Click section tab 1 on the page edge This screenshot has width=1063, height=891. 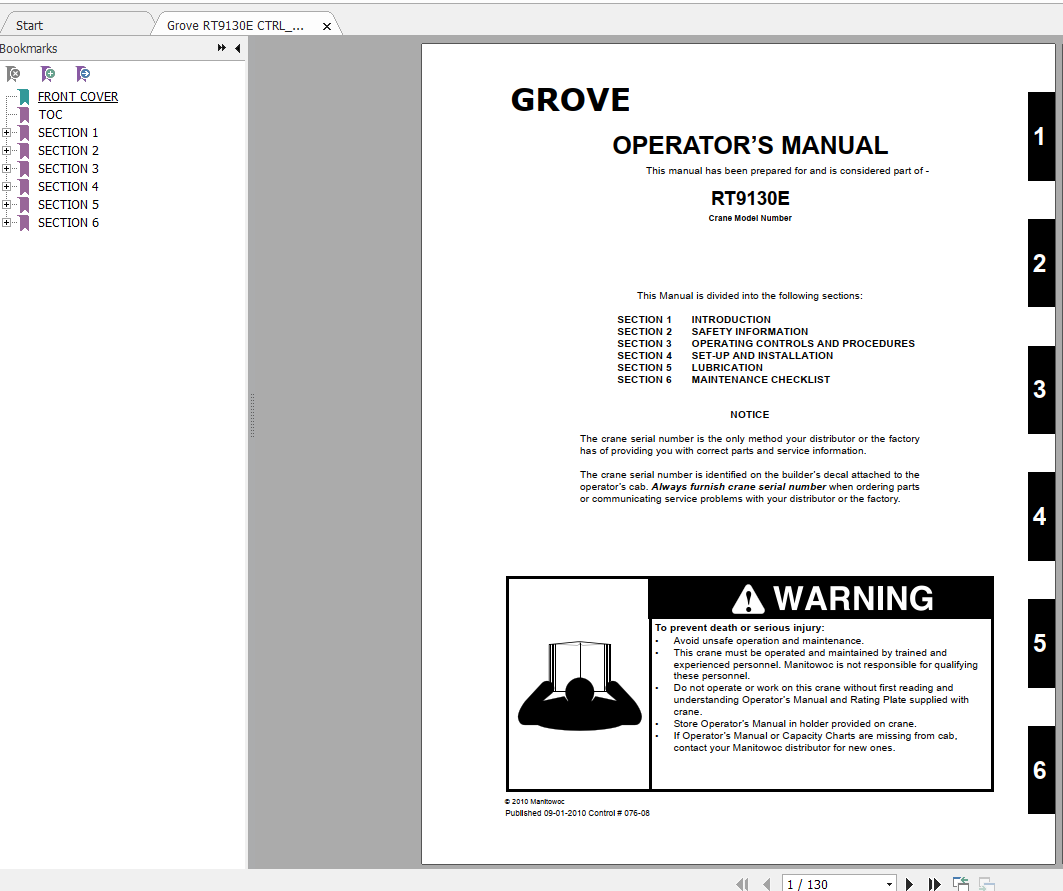click(1041, 136)
